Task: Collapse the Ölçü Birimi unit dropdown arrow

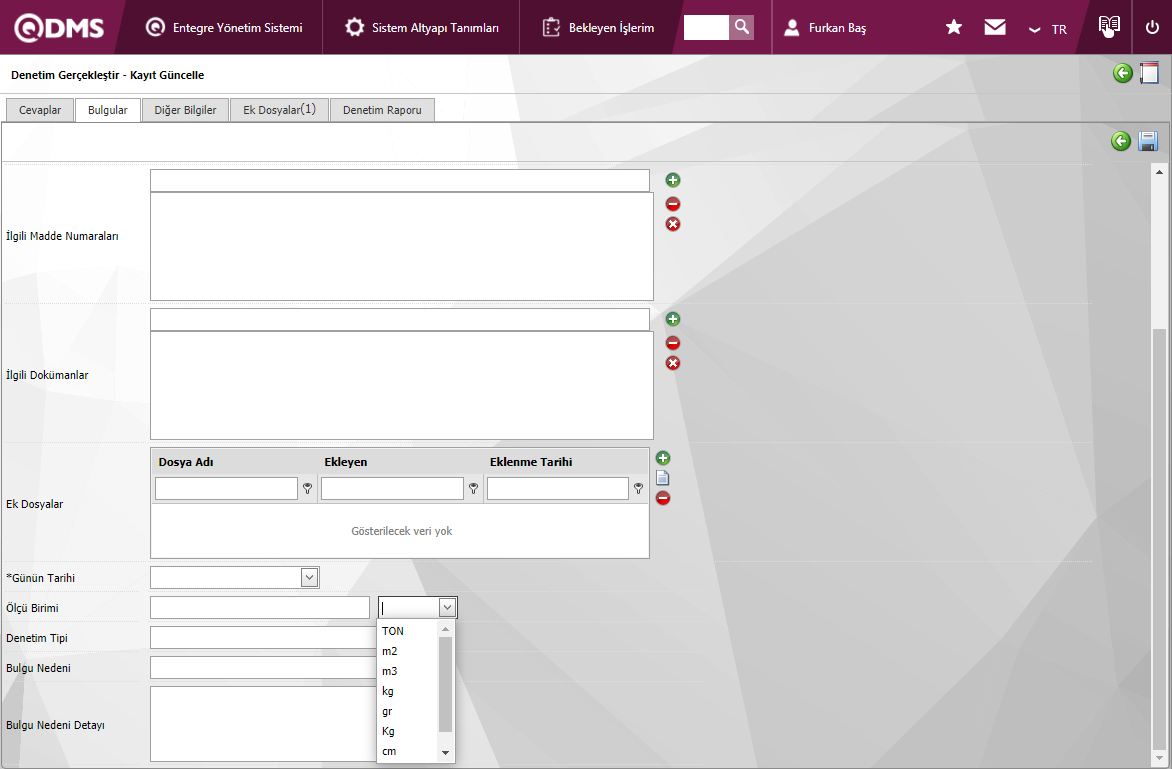Action: pyautogui.click(x=447, y=608)
